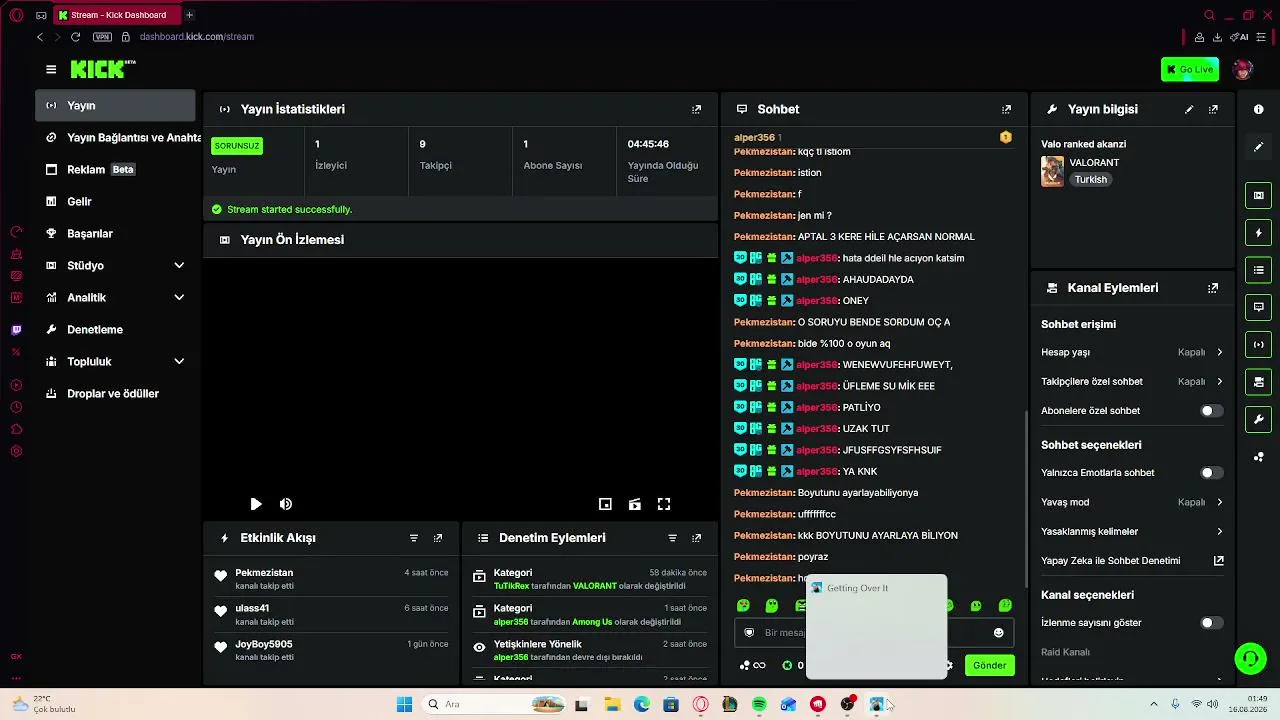Enter fullscreen on the stream preview
Viewport: 1280px width, 720px height.
pos(664,504)
